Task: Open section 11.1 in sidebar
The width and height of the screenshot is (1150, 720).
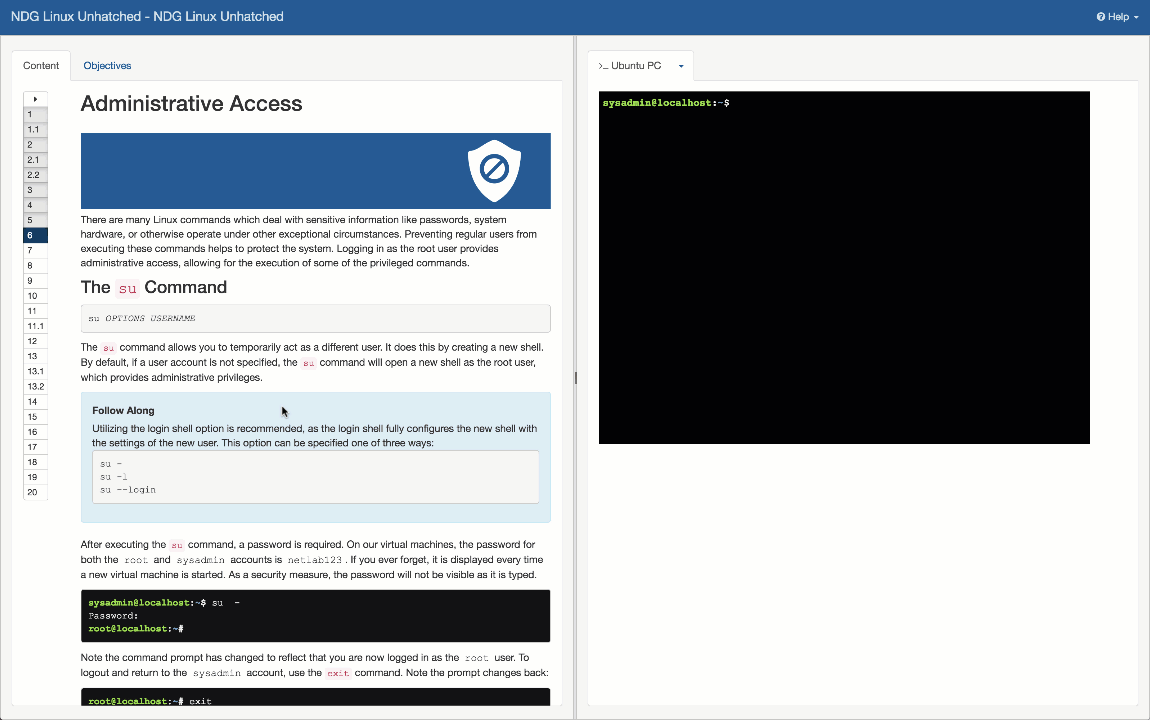Action: point(35,326)
